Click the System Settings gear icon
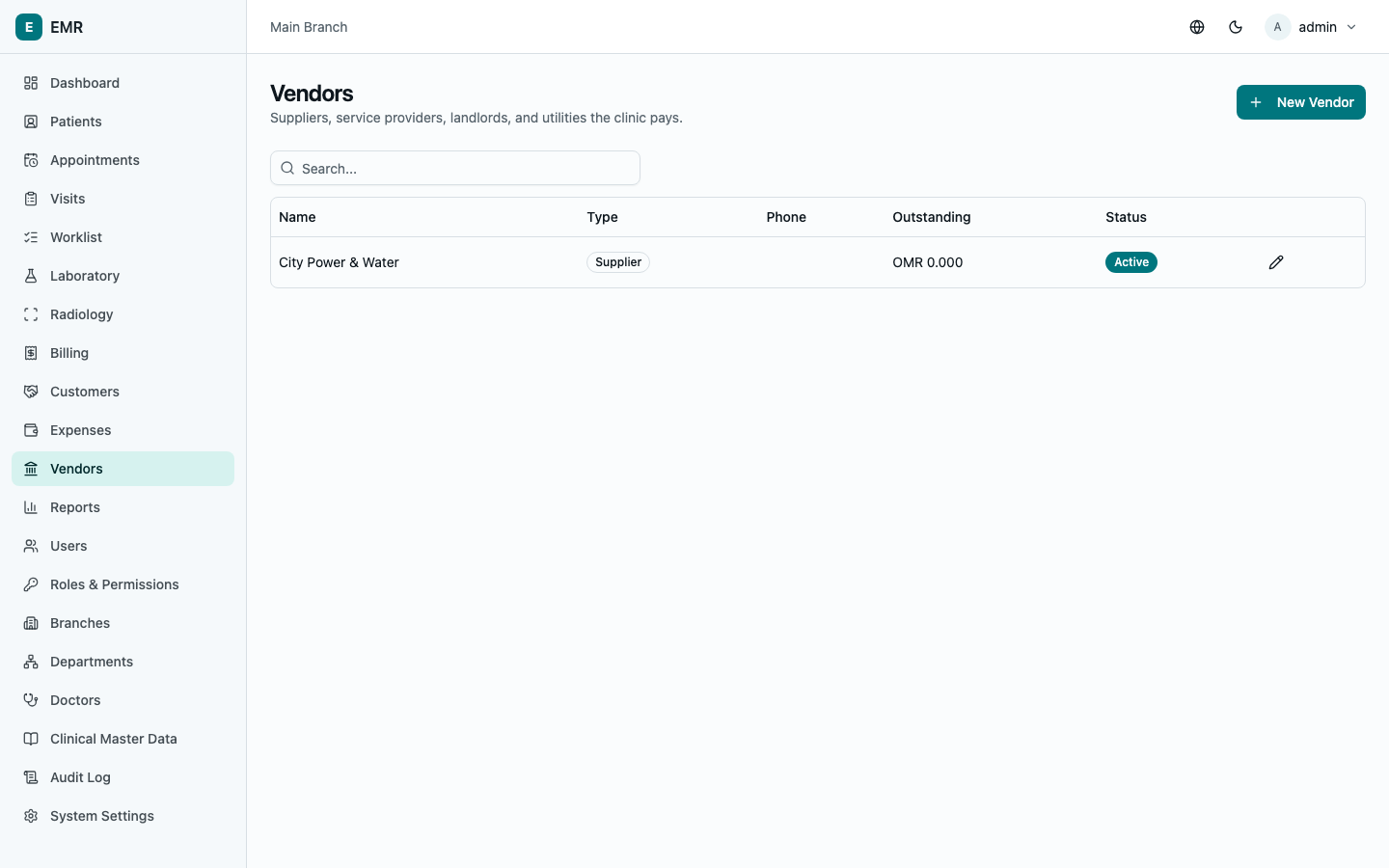Image resolution: width=1389 pixels, height=868 pixels. pyautogui.click(x=31, y=816)
